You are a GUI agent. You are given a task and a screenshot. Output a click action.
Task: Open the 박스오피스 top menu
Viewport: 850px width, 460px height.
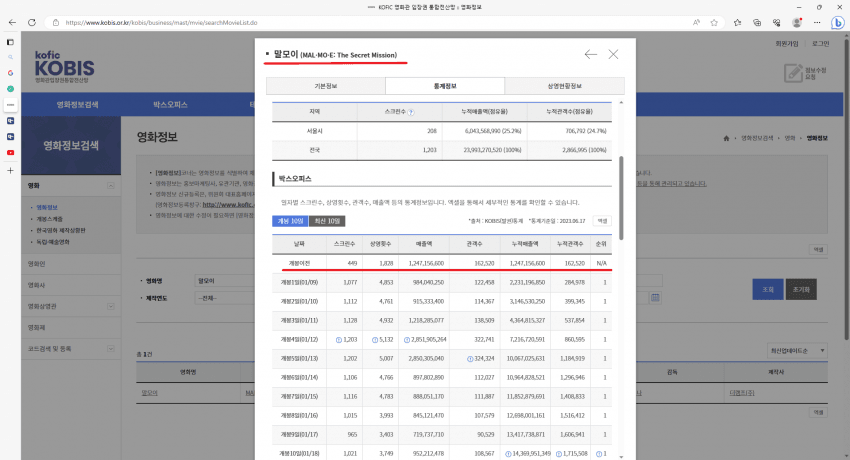pos(170,105)
